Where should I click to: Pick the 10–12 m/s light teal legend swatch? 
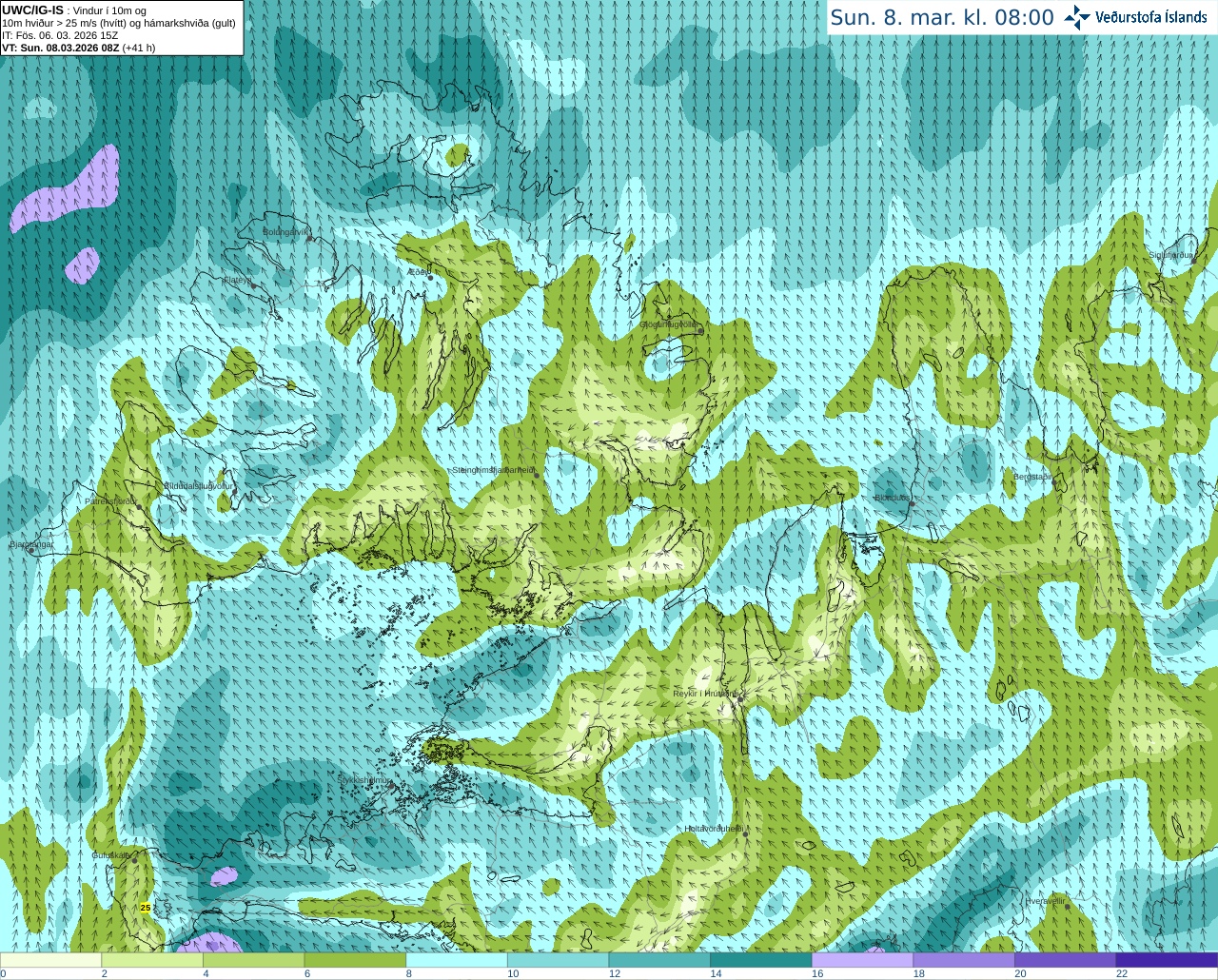point(558,960)
